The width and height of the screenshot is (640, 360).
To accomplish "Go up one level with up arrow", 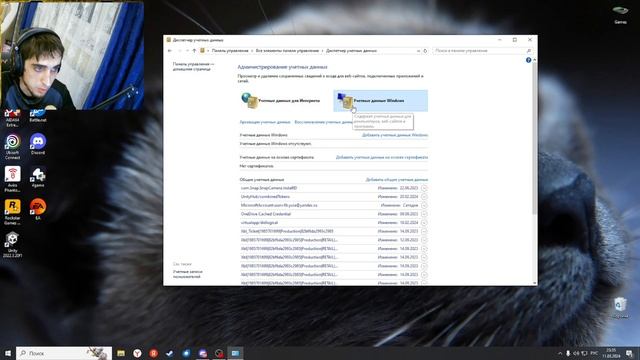I will (x=194, y=51).
